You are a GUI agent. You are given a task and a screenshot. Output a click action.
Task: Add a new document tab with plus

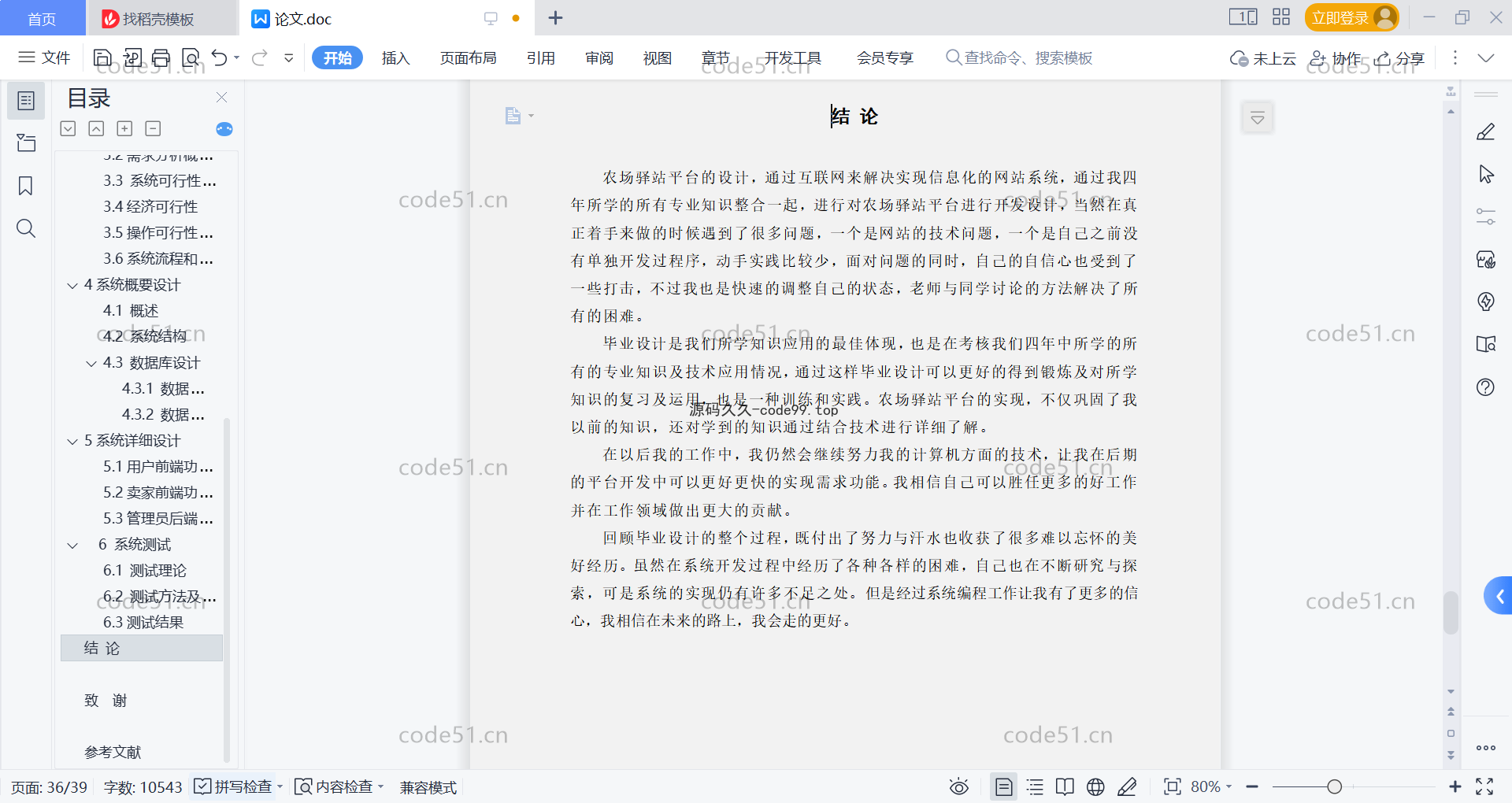click(555, 18)
